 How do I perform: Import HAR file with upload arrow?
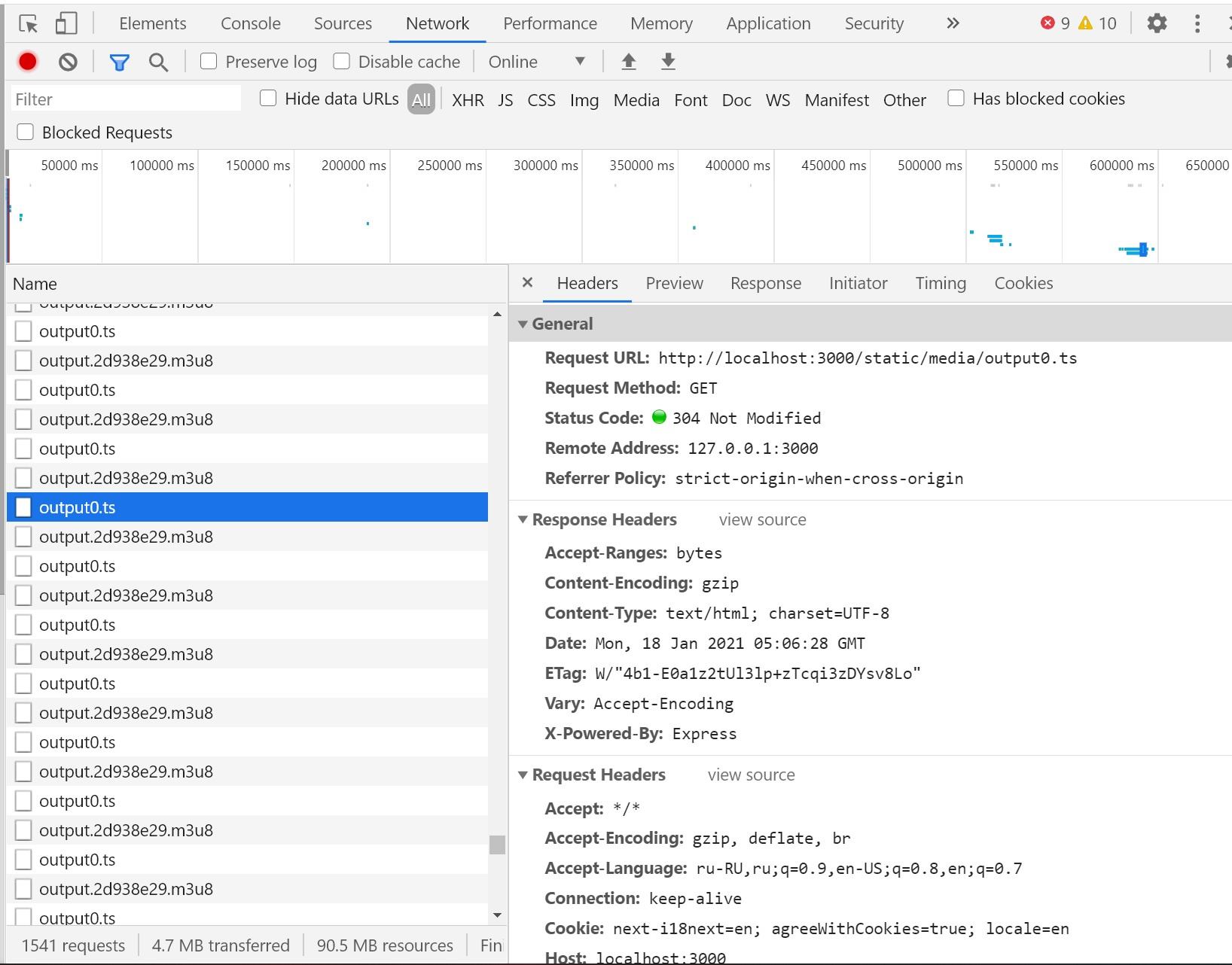[629, 62]
